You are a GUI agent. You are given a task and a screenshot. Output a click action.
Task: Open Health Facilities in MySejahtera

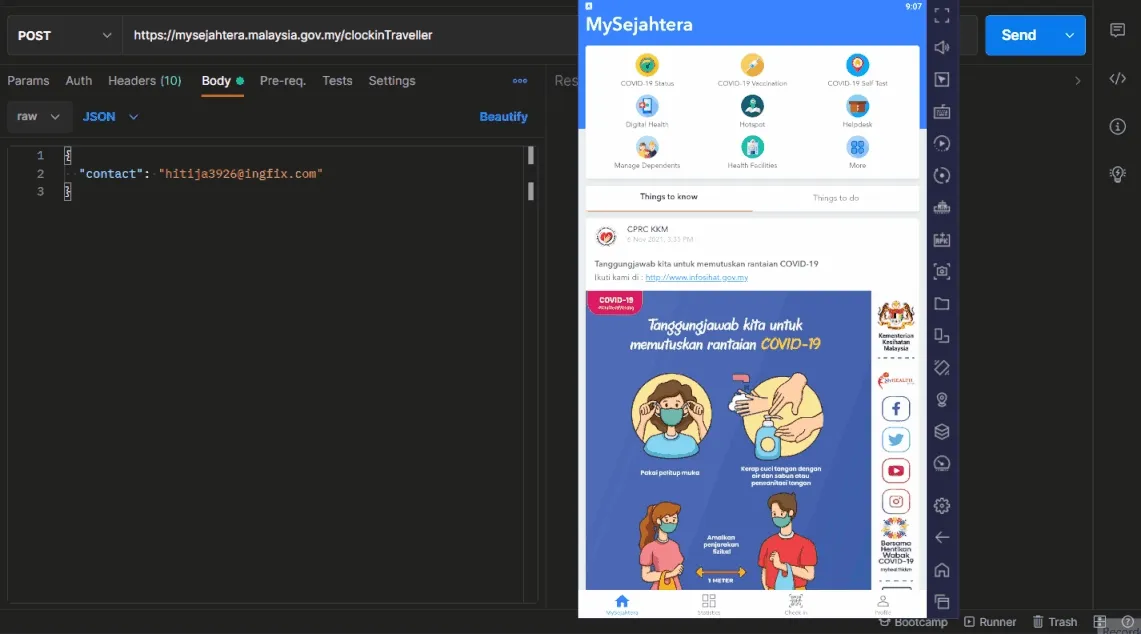coord(752,152)
